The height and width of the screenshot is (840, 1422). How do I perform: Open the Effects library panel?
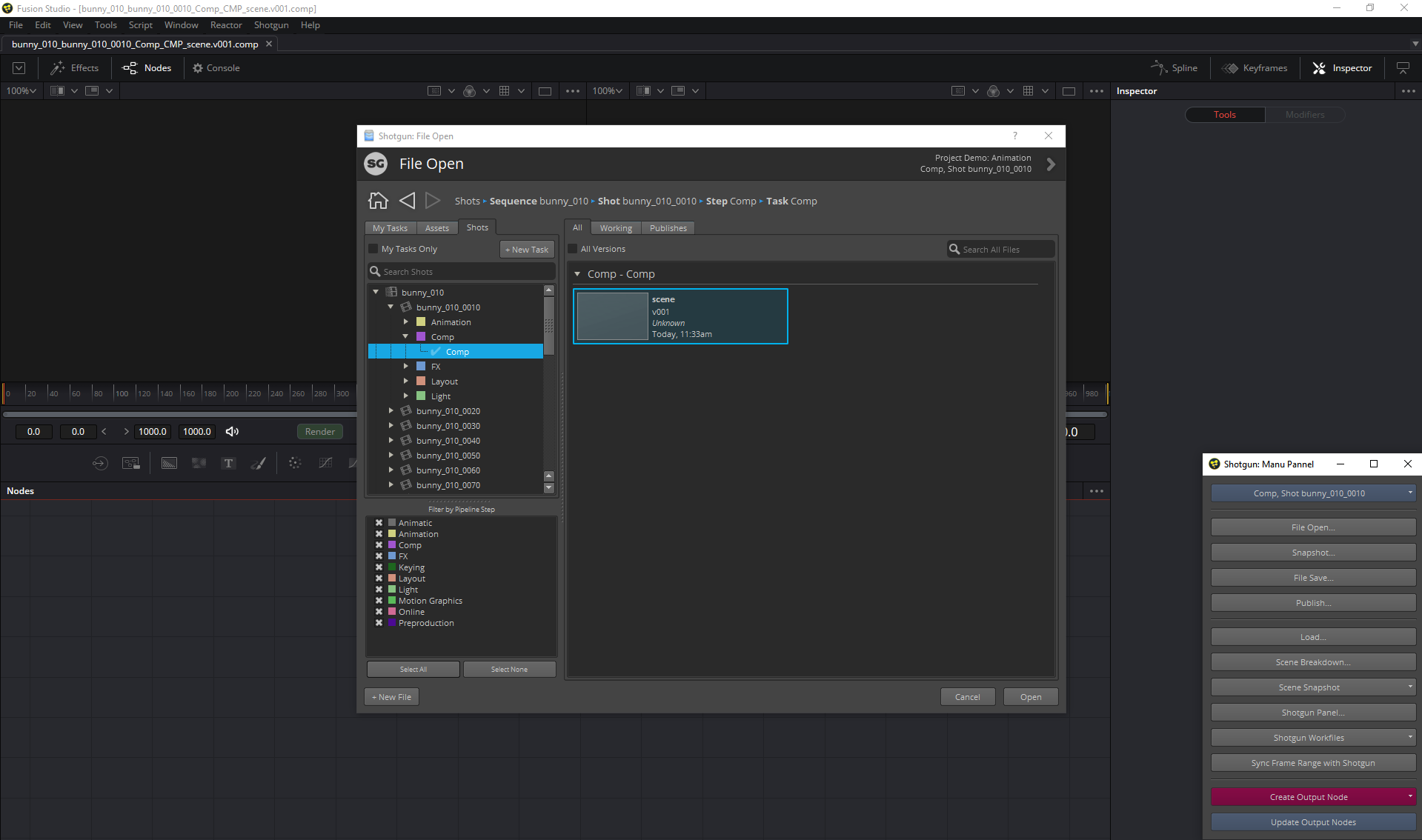(74, 68)
